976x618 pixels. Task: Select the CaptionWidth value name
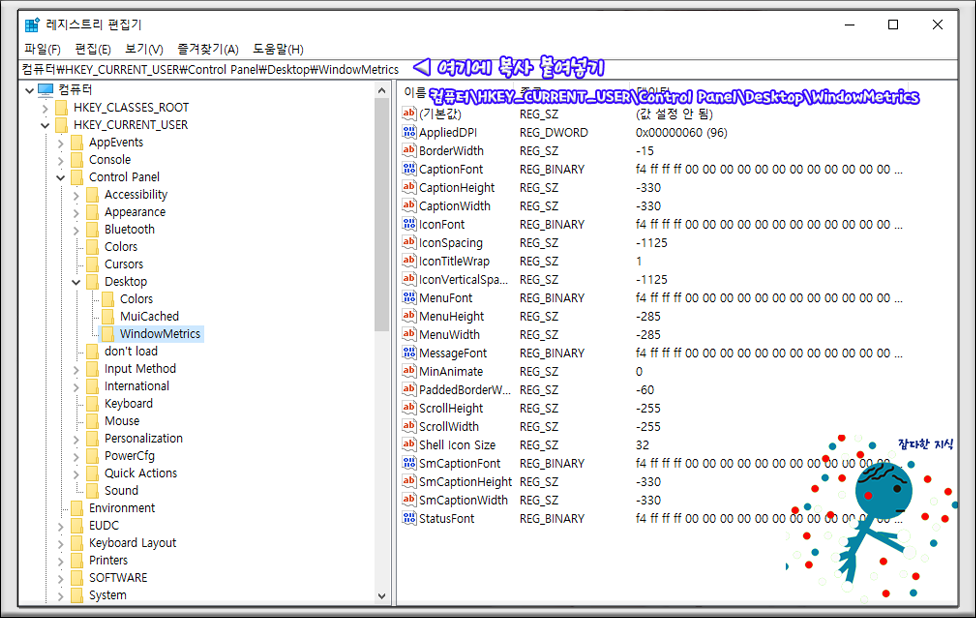click(454, 205)
